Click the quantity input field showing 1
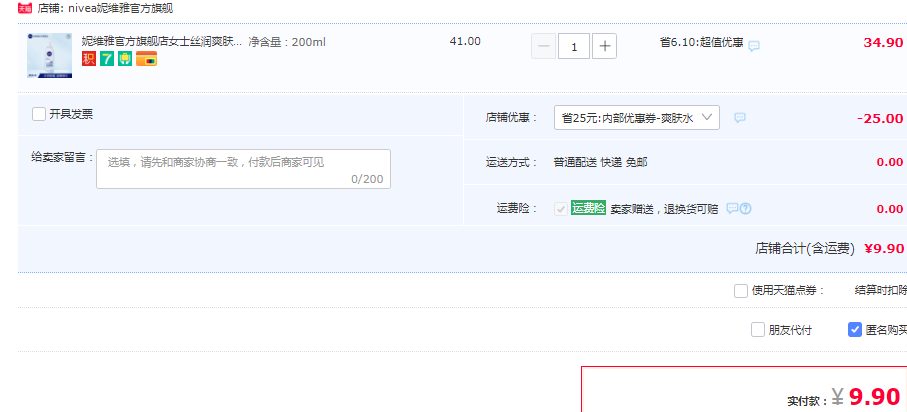The width and height of the screenshot is (907, 412). pos(574,46)
